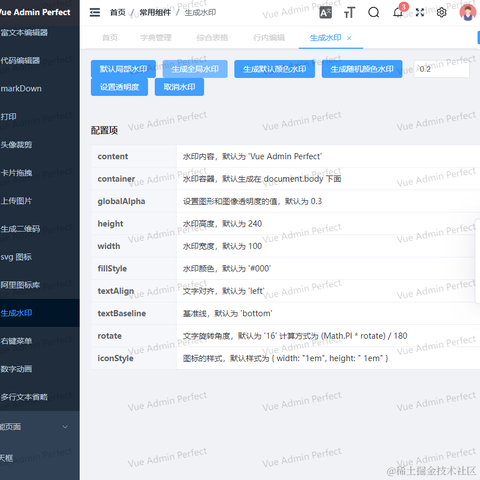Click the container table cell

134,179
